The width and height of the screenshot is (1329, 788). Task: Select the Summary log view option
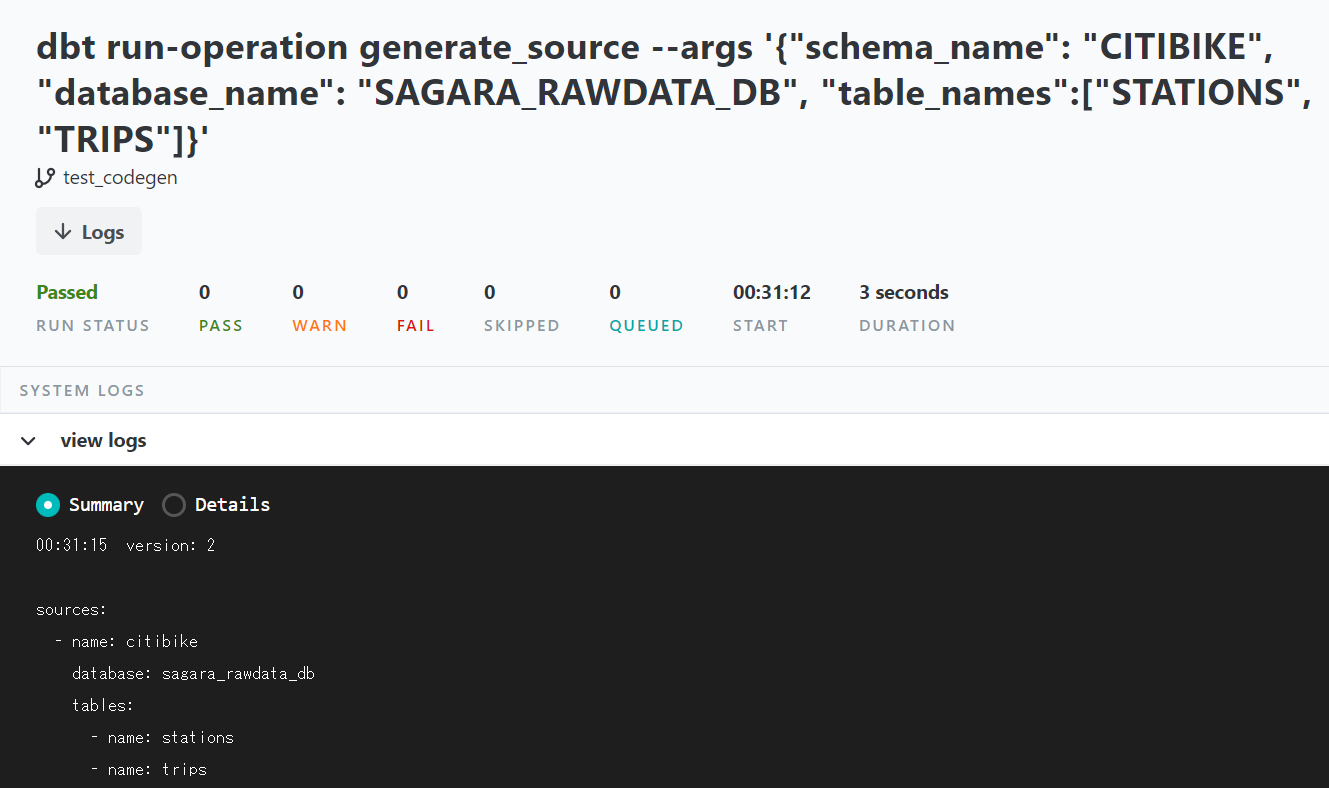[89, 505]
